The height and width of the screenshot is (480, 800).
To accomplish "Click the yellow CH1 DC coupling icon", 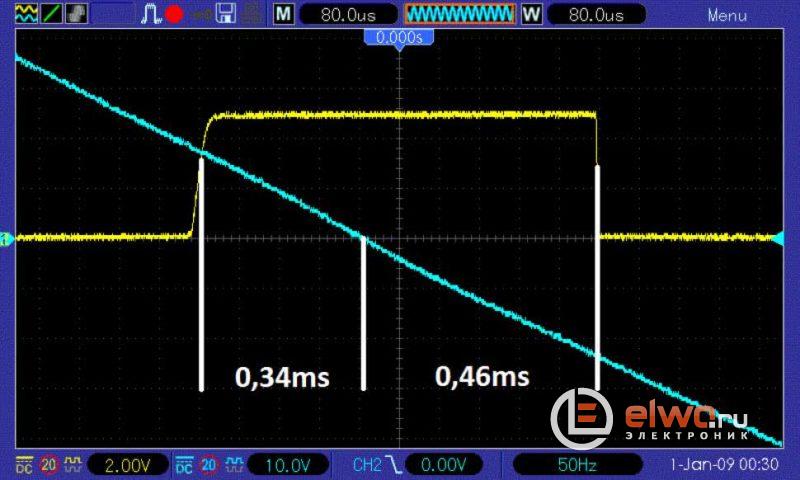I will coord(24,464).
